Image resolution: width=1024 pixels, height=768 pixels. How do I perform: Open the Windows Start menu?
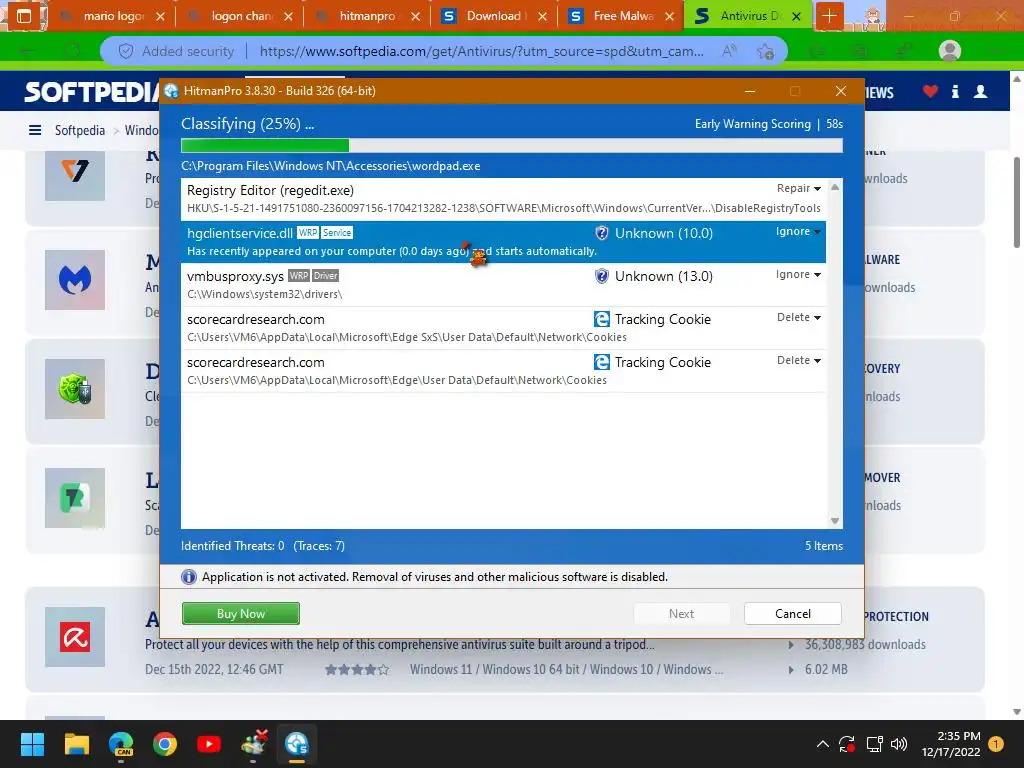tap(32, 744)
